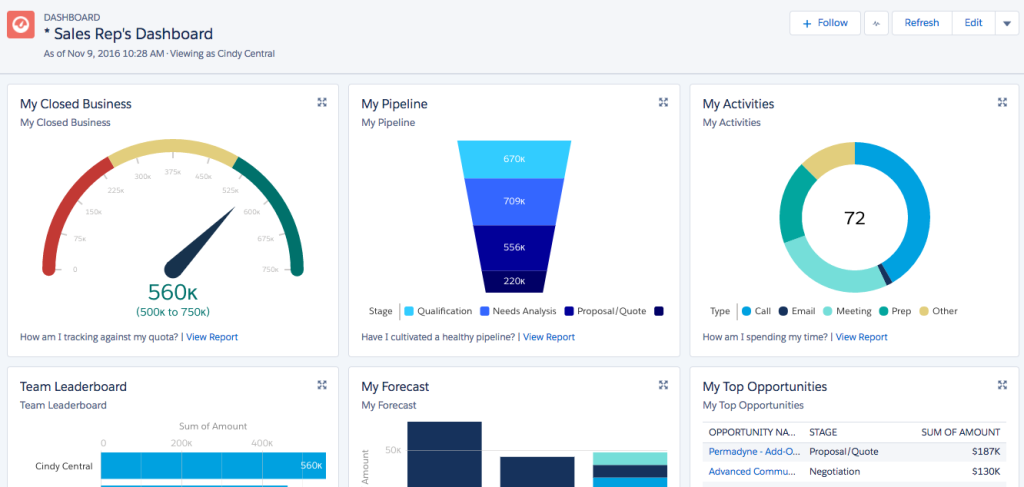Open the dropdown arrow next to Edit

point(1006,23)
